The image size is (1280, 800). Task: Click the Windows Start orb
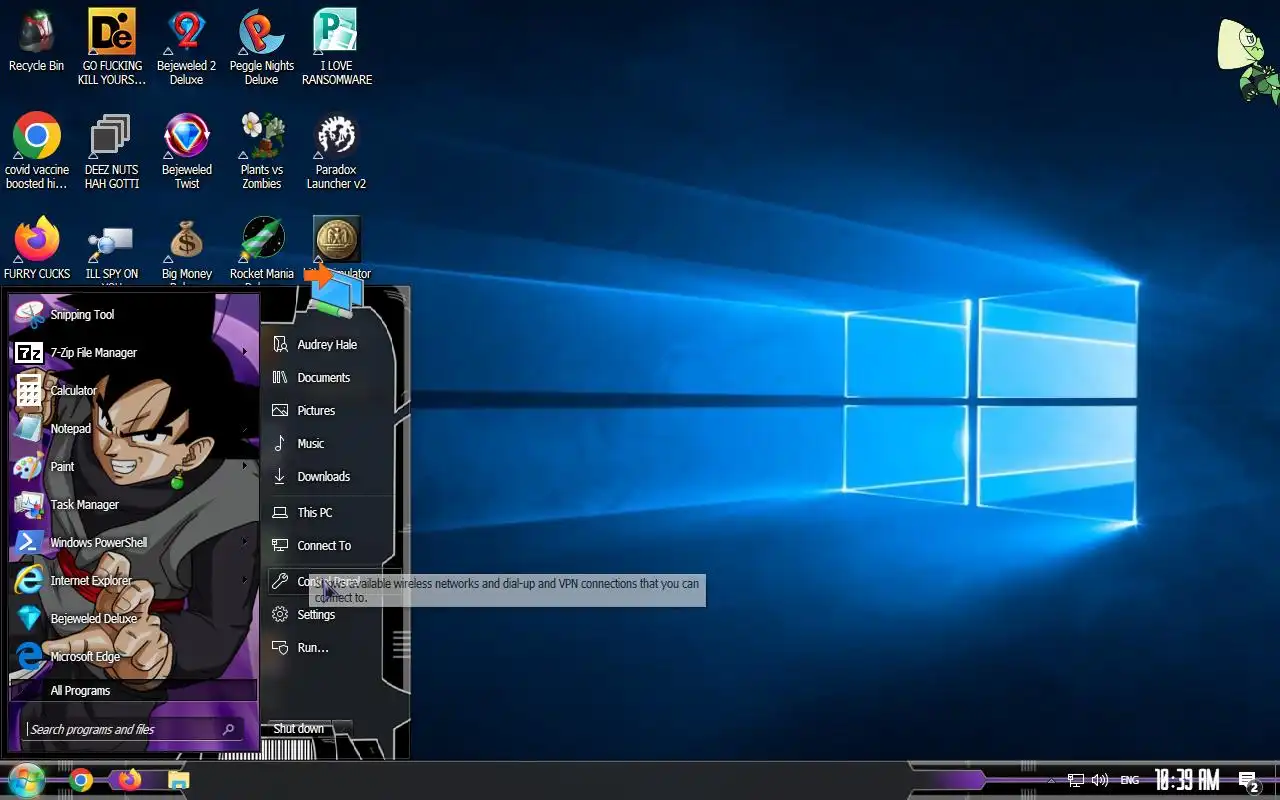[x=26, y=780]
